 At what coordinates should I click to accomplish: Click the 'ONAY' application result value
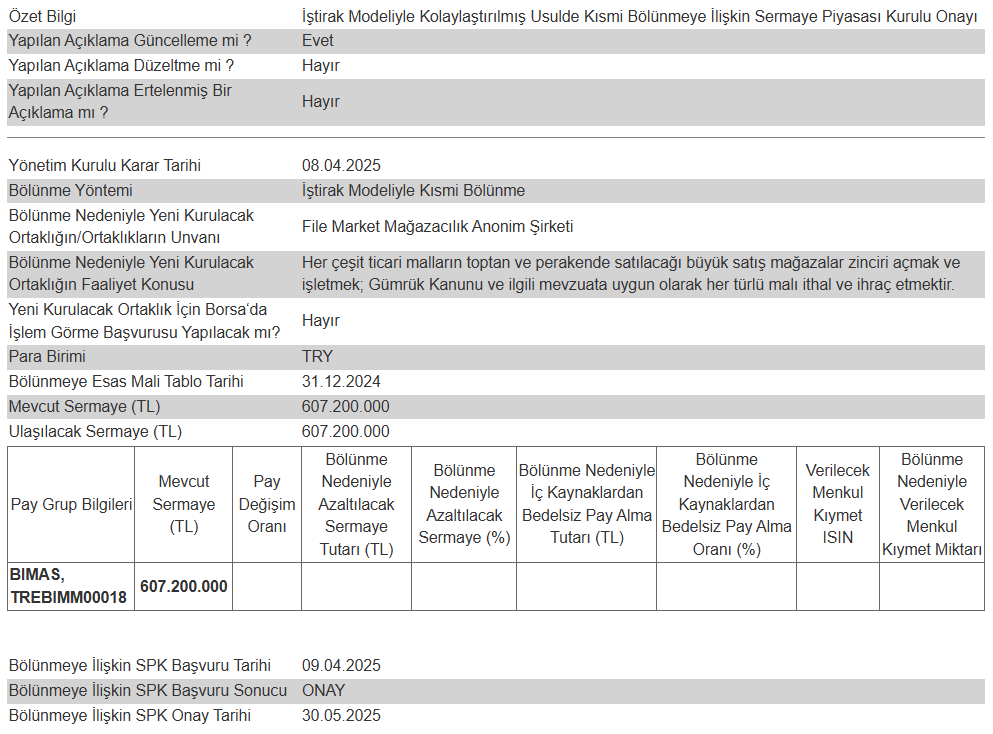(322, 691)
